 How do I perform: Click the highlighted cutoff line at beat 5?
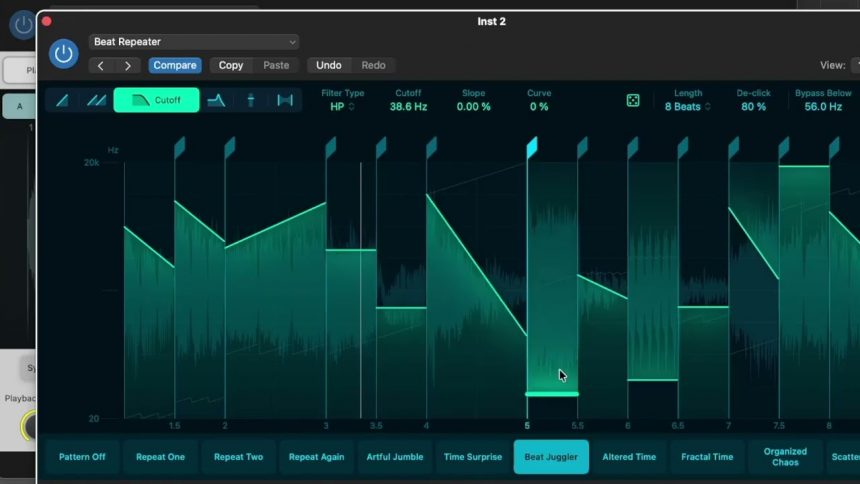[x=552, y=393]
